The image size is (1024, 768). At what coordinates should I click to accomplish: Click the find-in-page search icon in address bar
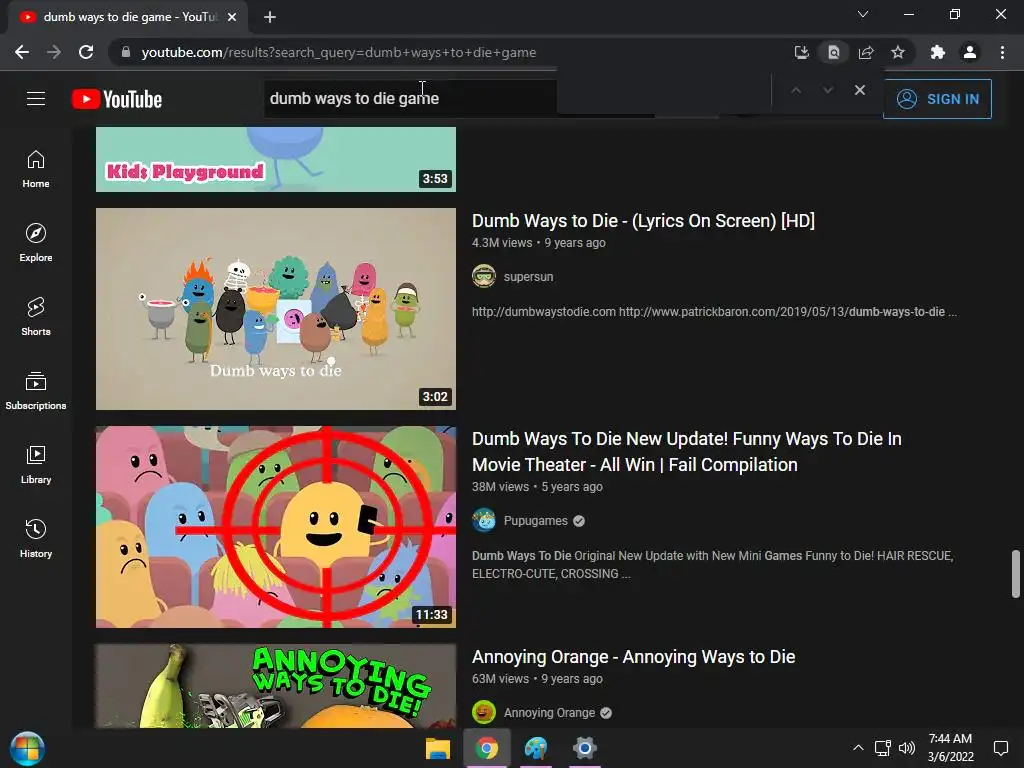(833, 52)
